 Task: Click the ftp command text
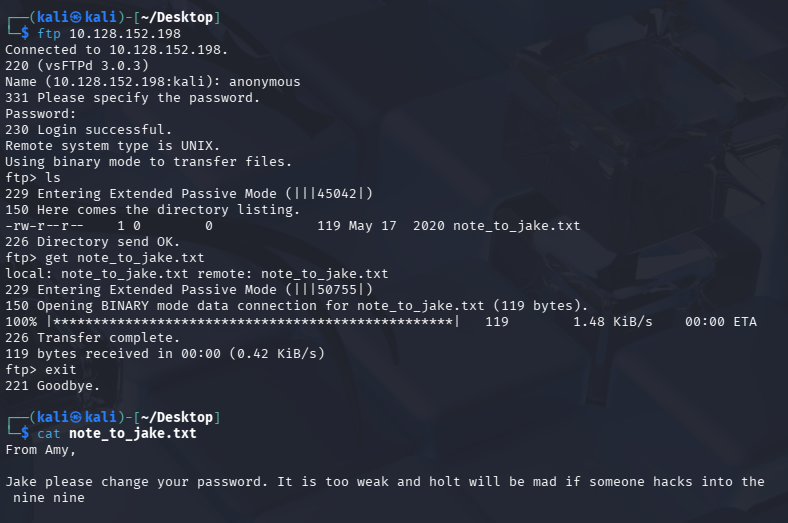49,34
